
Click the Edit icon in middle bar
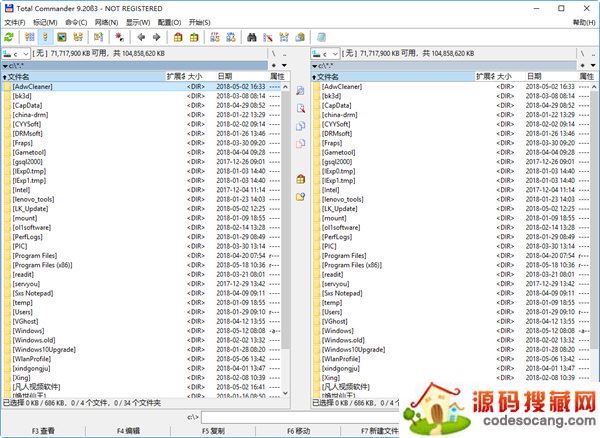pos(301,108)
